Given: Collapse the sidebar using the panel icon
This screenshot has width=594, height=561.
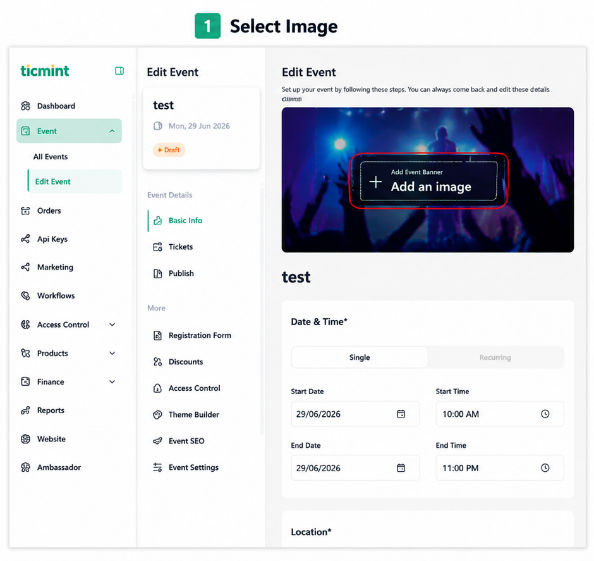Looking at the screenshot, I should click(x=119, y=71).
